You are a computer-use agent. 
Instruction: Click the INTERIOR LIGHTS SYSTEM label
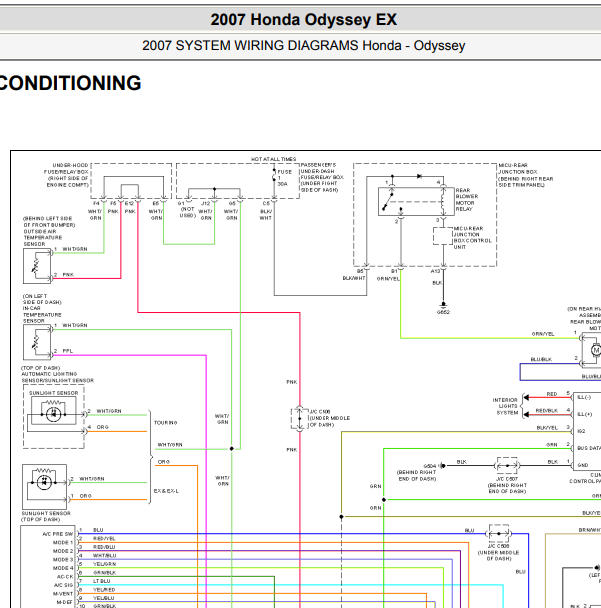click(505, 406)
